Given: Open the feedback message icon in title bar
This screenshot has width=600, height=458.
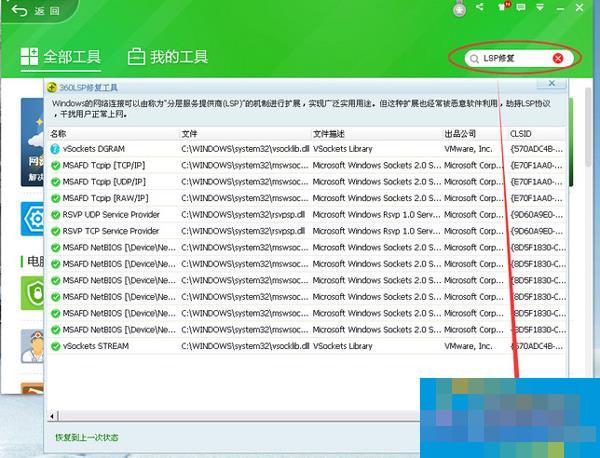Looking at the screenshot, I should click(521, 7).
